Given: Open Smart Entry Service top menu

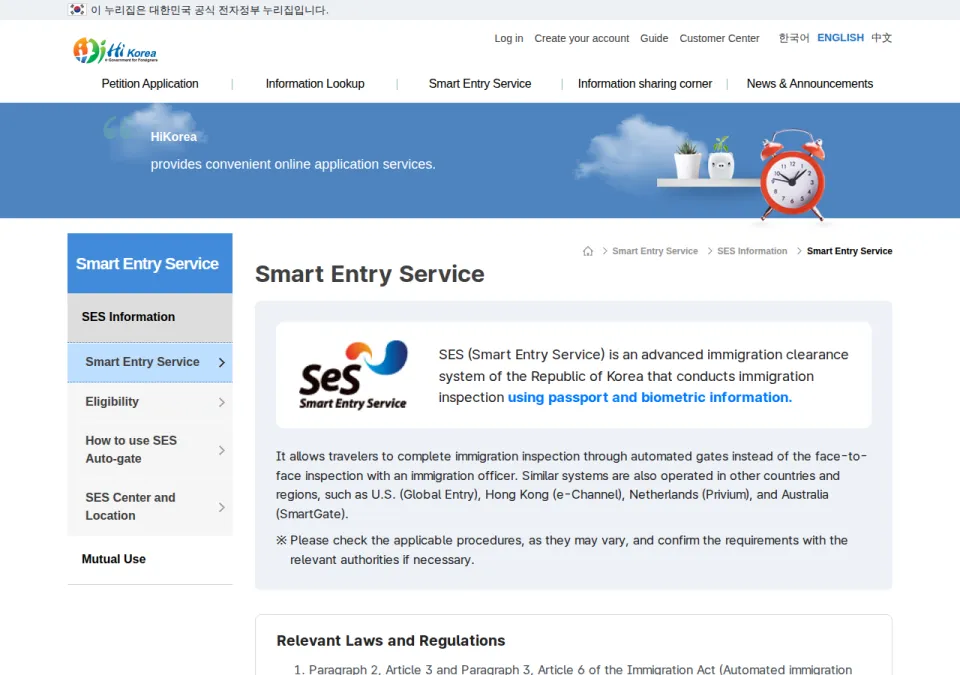Looking at the screenshot, I should point(480,83).
